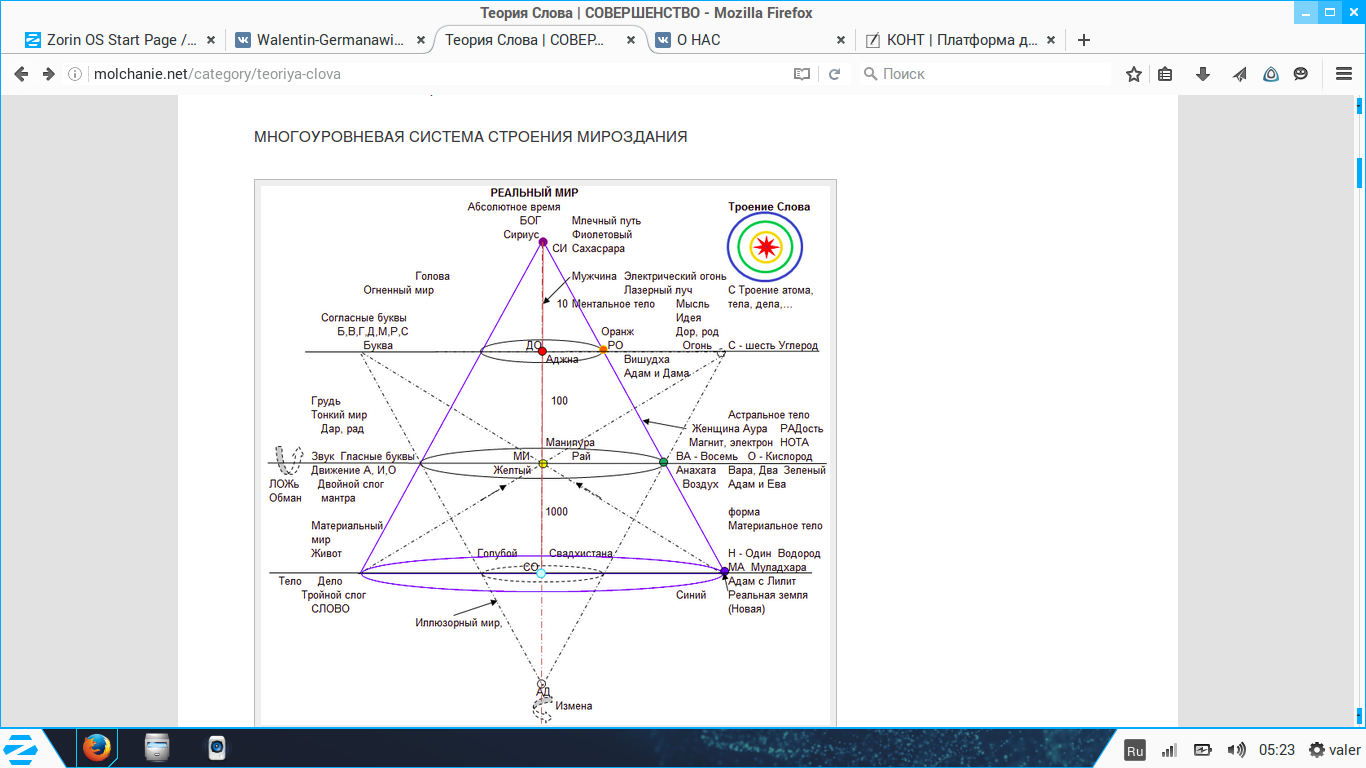1366x768 pixels.
Task: Click the Троение Слова concentric circles
Action: coord(766,246)
